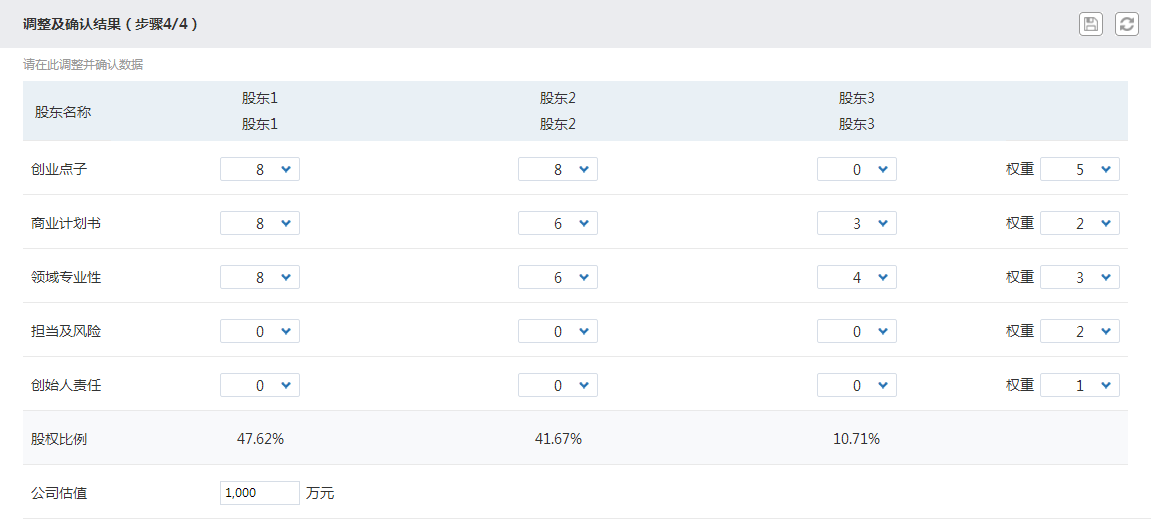The width and height of the screenshot is (1151, 530).
Task: Click the refresh icon in the header
Action: (x=1126, y=23)
